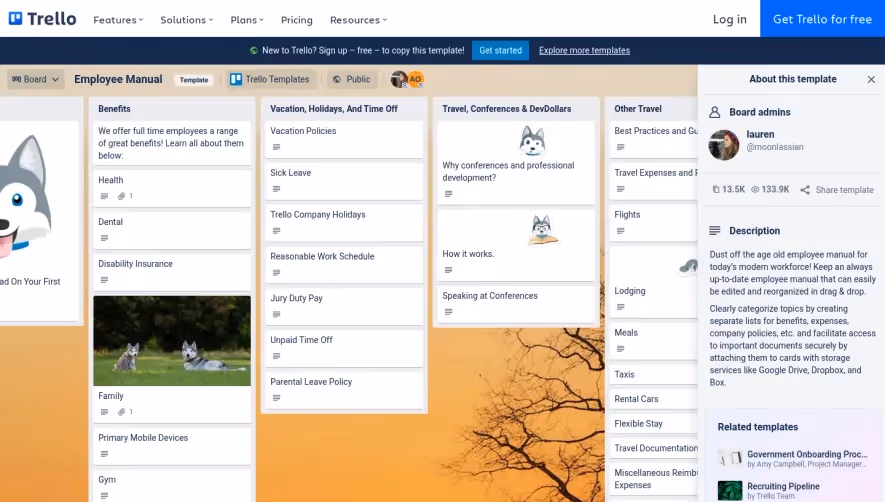Open Reasonable Work Schedule card
Image resolution: width=885 pixels, height=502 pixels.
pyautogui.click(x=344, y=264)
